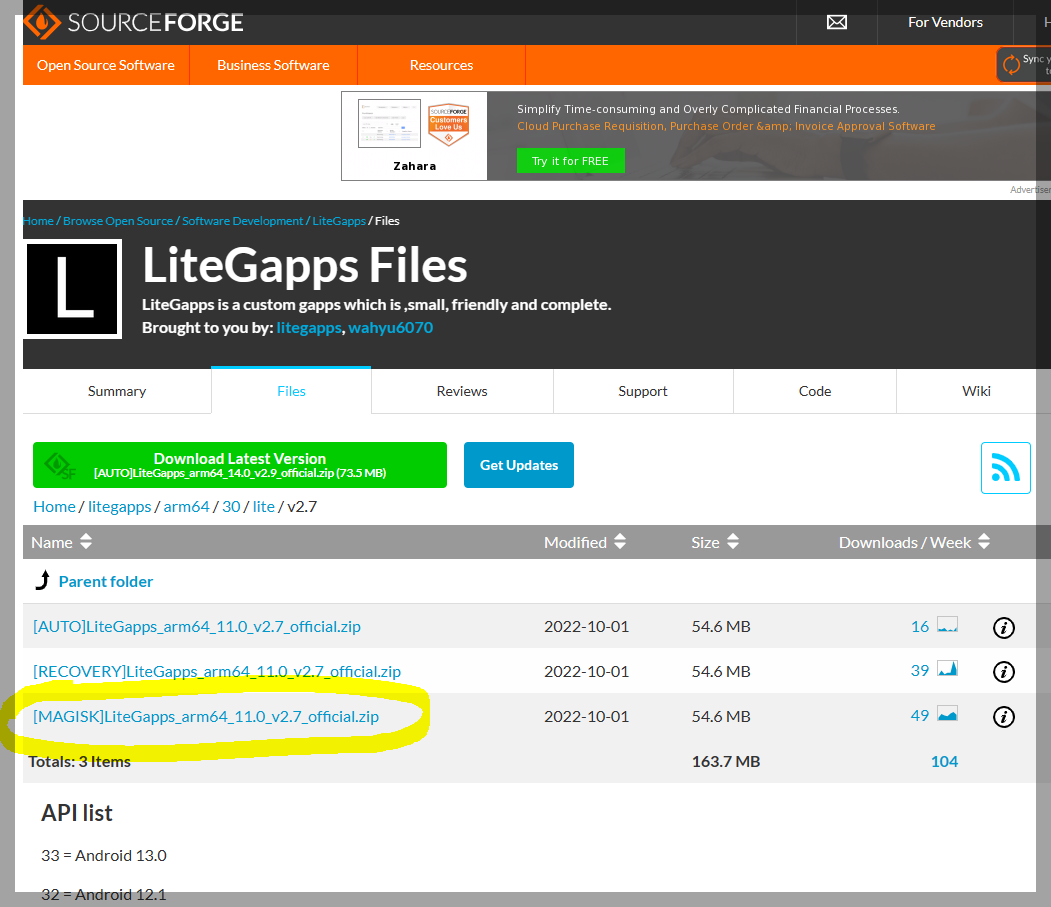Go to Home in file path breadcrumb
This screenshot has width=1051, height=907.
(x=54, y=506)
